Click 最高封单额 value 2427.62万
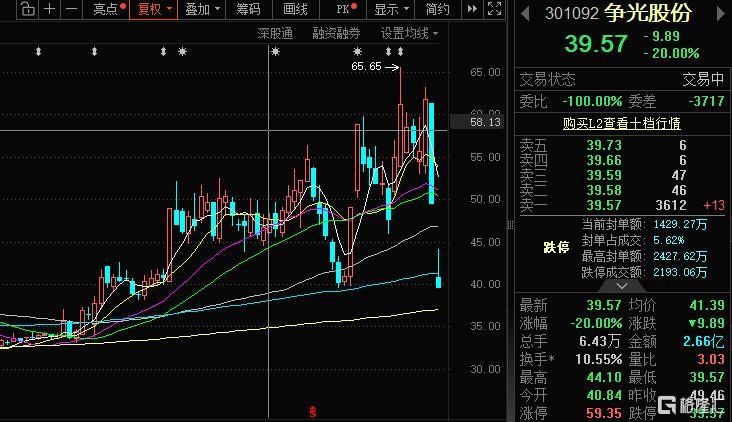The width and height of the screenshot is (732, 422). click(x=680, y=256)
